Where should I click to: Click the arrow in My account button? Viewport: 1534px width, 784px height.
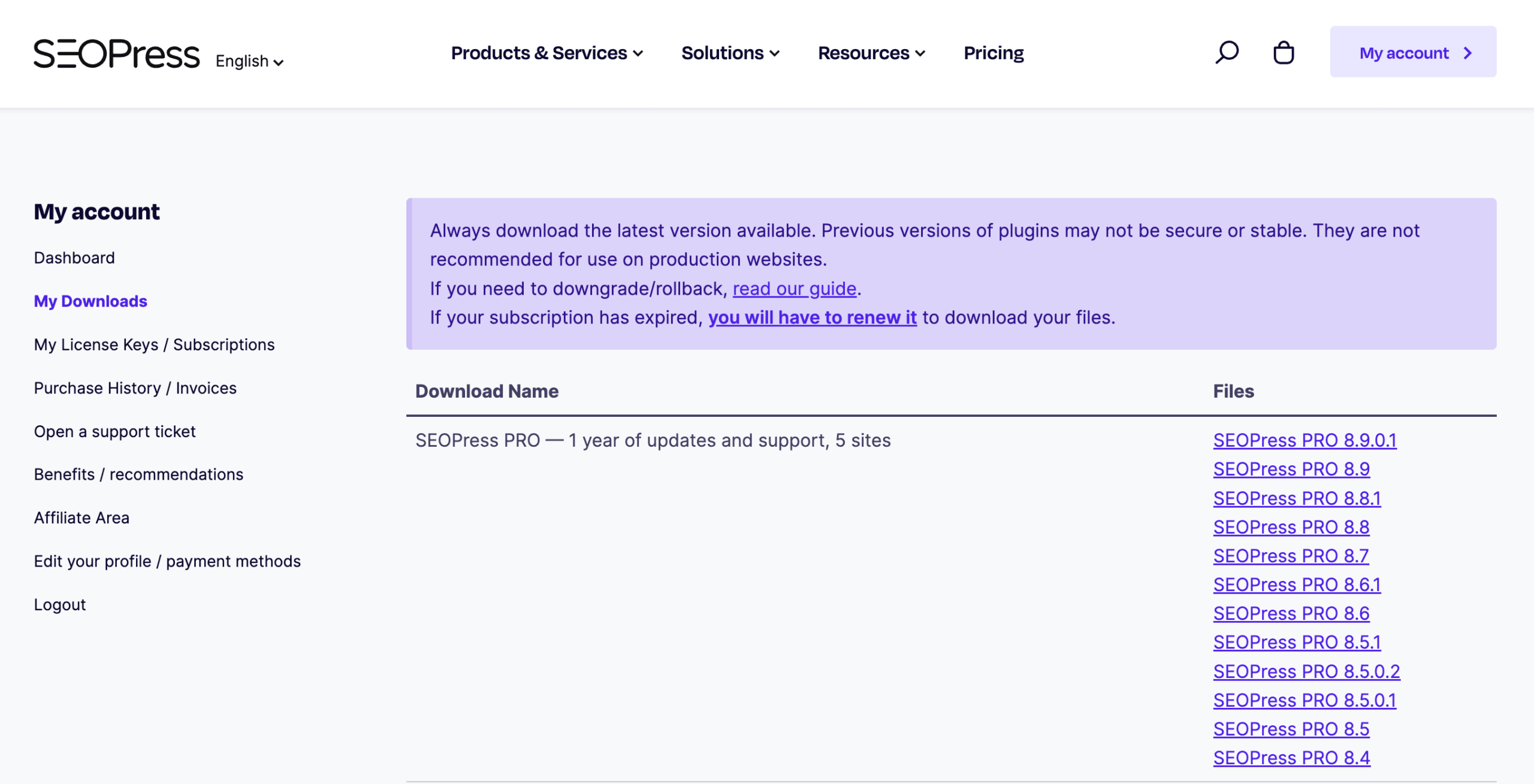click(x=1467, y=53)
